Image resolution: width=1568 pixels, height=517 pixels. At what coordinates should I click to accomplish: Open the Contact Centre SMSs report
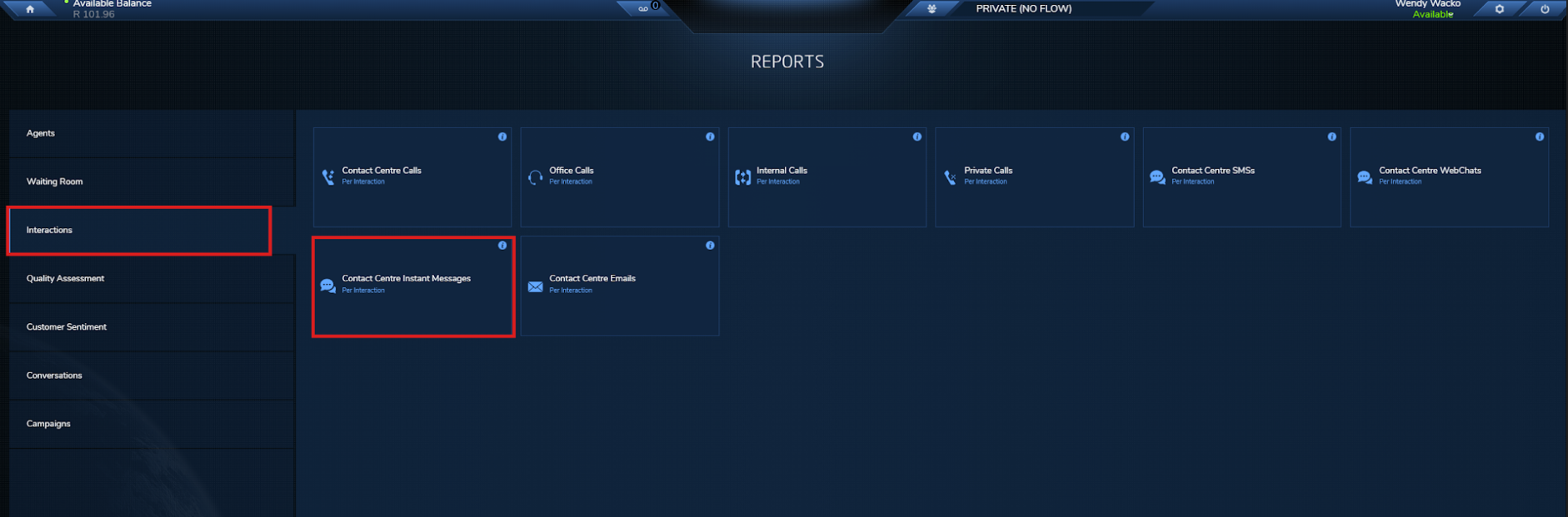(1242, 177)
